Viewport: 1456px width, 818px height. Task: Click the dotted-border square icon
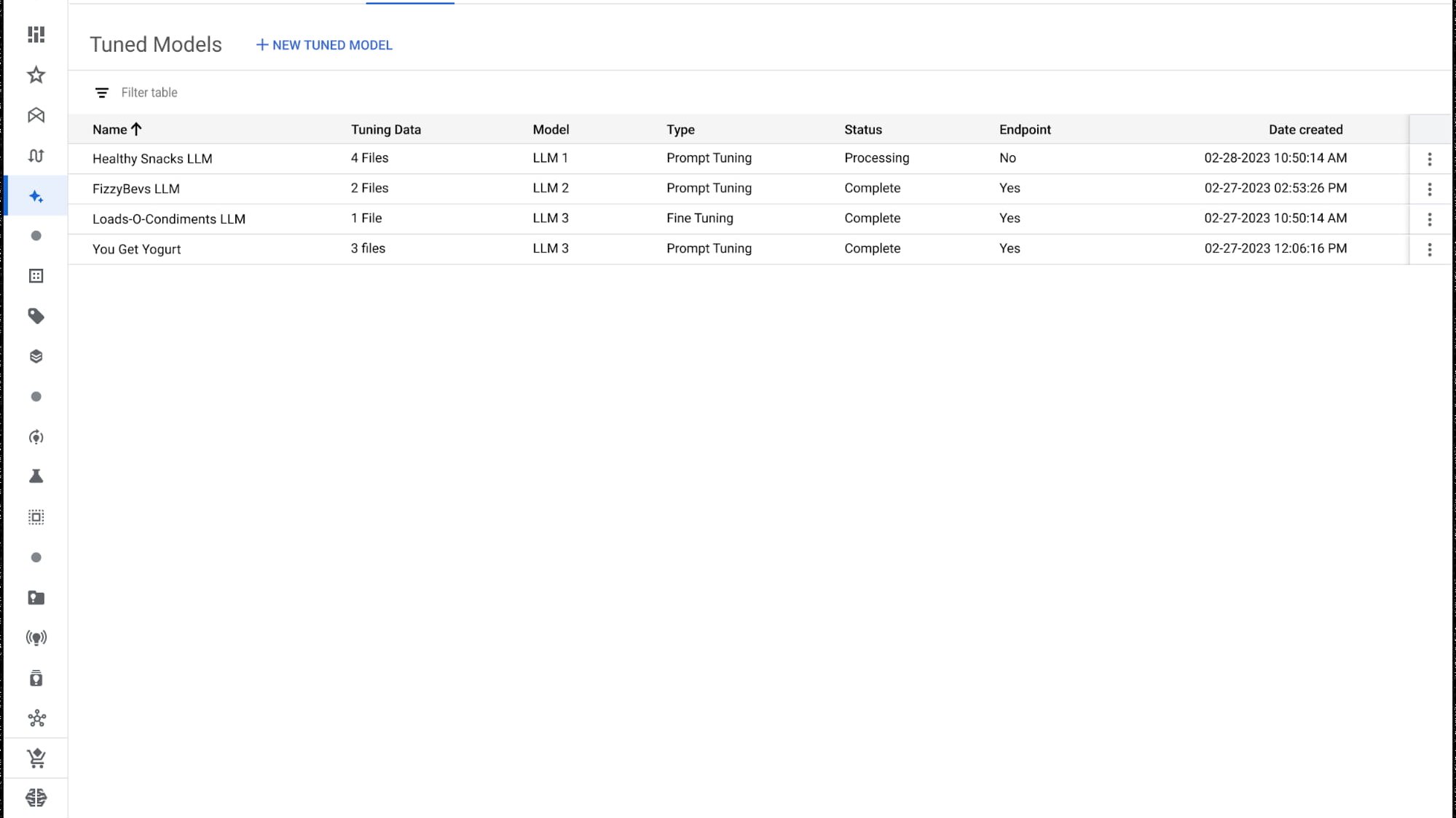(x=36, y=517)
